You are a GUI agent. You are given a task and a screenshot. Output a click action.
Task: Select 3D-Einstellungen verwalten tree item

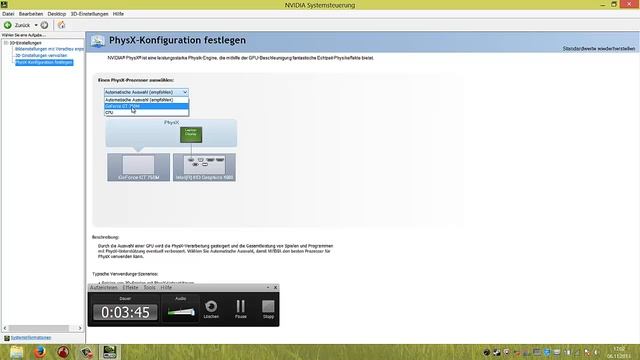tap(41, 56)
